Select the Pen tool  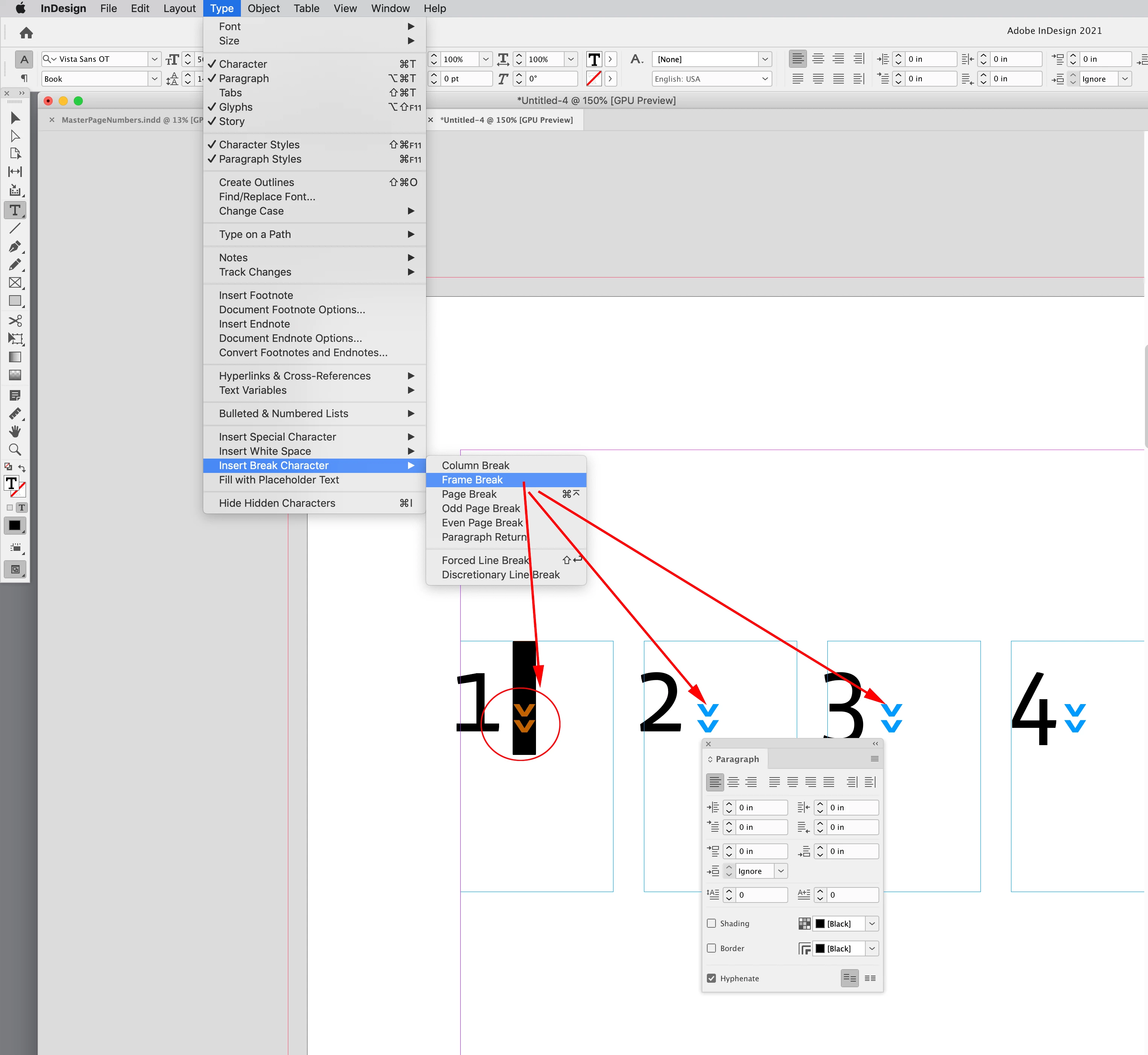[x=15, y=247]
